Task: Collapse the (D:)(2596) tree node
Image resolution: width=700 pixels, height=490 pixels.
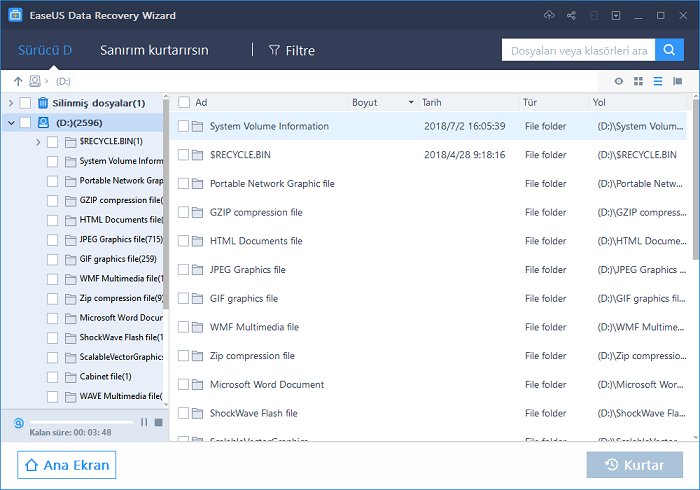Action: 10,122
